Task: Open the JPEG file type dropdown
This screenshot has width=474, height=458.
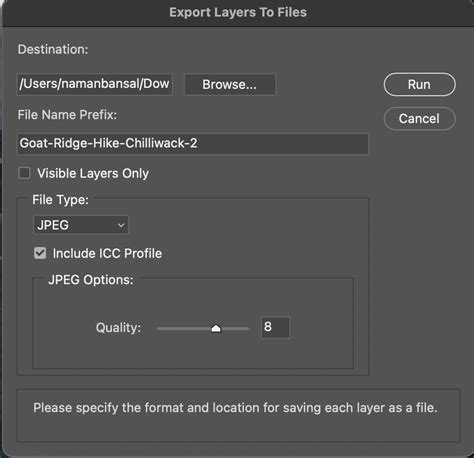Action: coord(81,225)
